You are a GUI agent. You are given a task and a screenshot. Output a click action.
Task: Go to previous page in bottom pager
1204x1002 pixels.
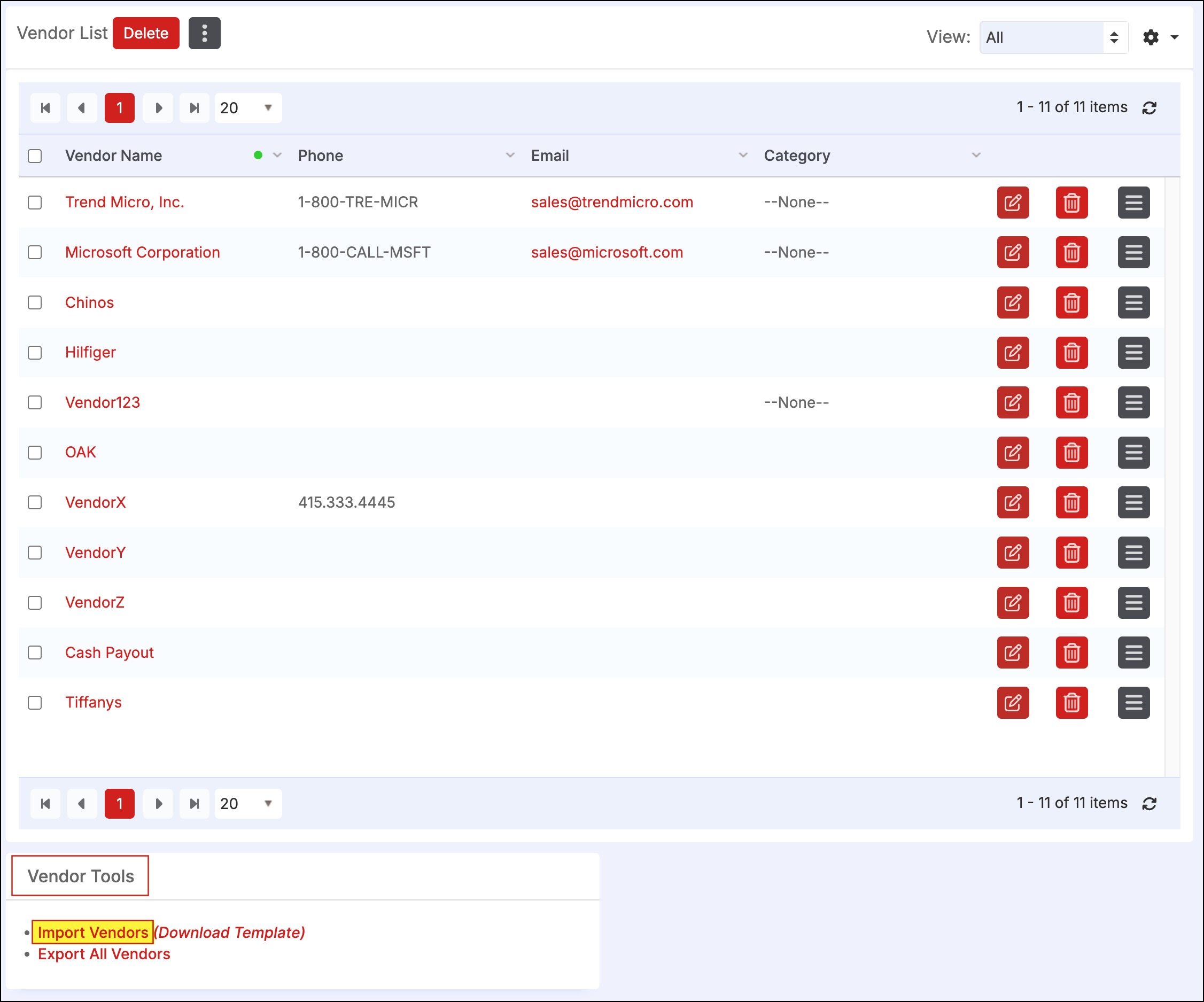tap(82, 804)
